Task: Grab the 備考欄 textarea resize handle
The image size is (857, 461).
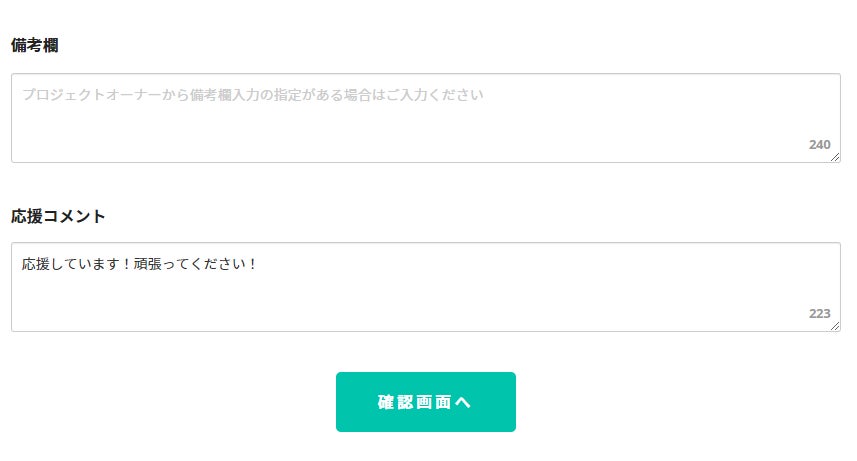Action: click(x=835, y=157)
